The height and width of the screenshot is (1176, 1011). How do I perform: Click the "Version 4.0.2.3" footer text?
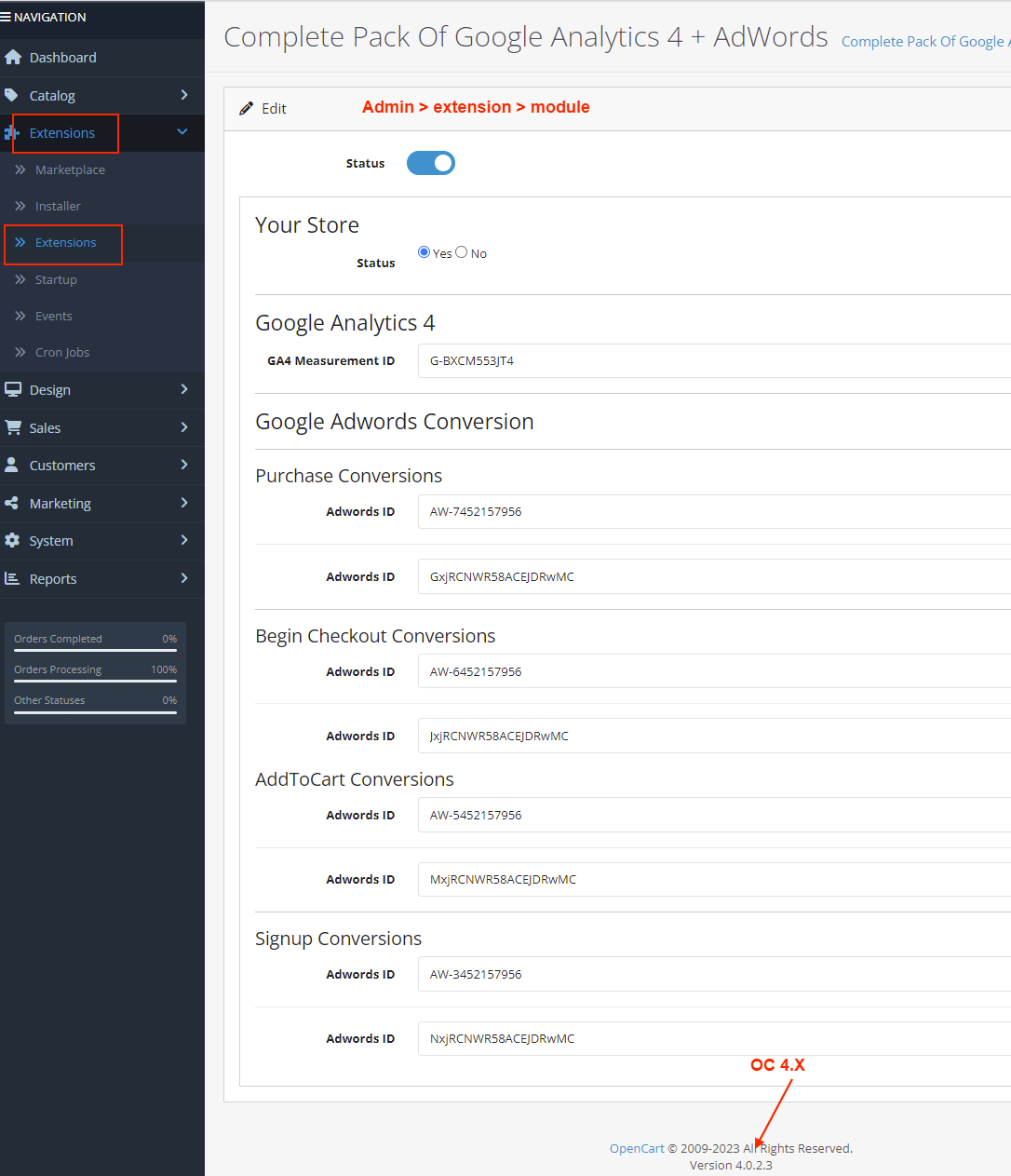pos(731,1165)
